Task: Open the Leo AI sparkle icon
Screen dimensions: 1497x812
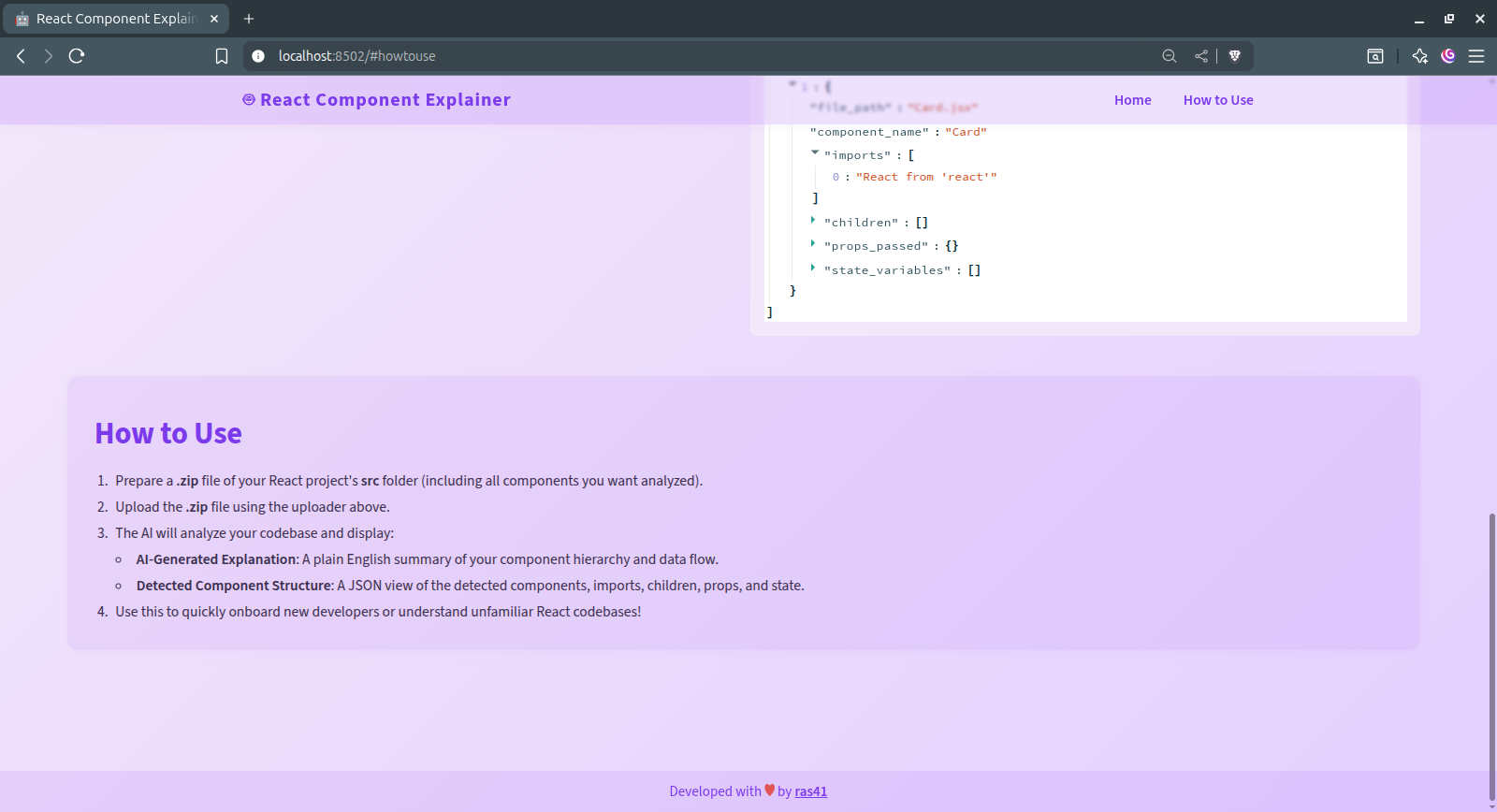Action: pyautogui.click(x=1419, y=56)
